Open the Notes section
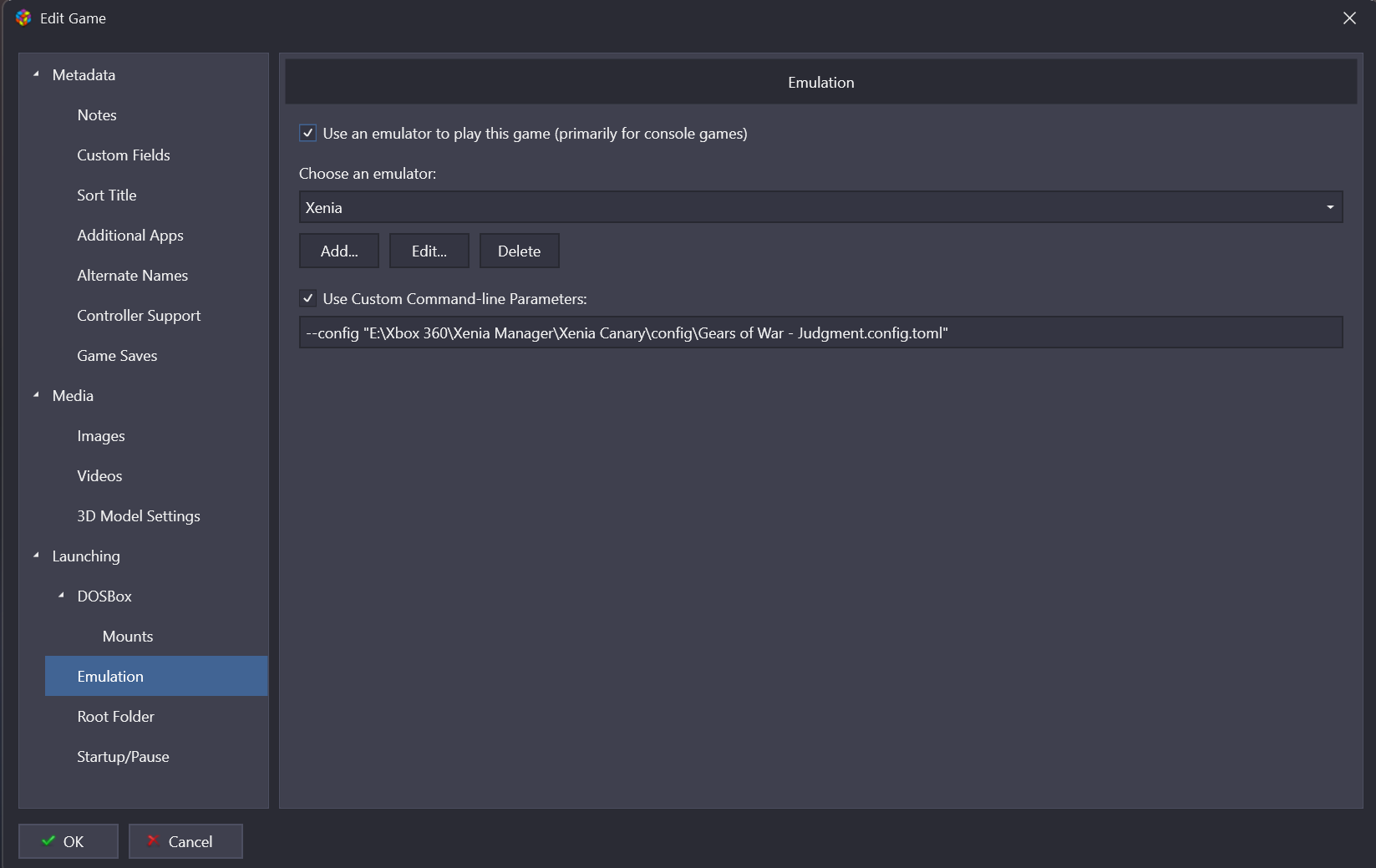The height and width of the screenshot is (868, 1376). point(97,115)
